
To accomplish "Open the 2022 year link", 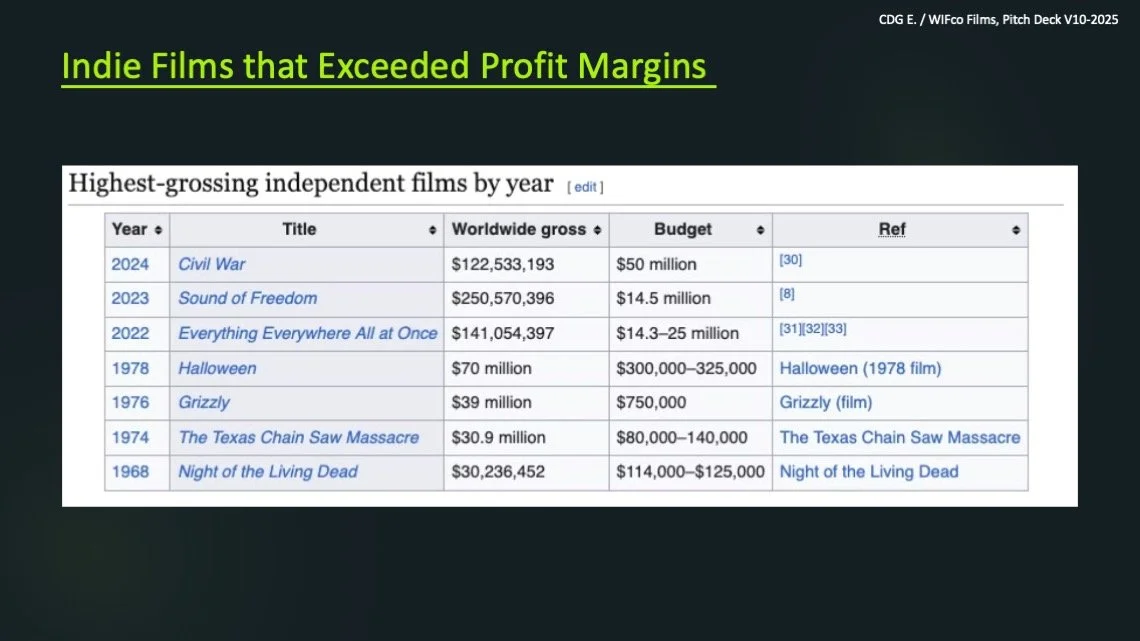I will coord(130,333).
